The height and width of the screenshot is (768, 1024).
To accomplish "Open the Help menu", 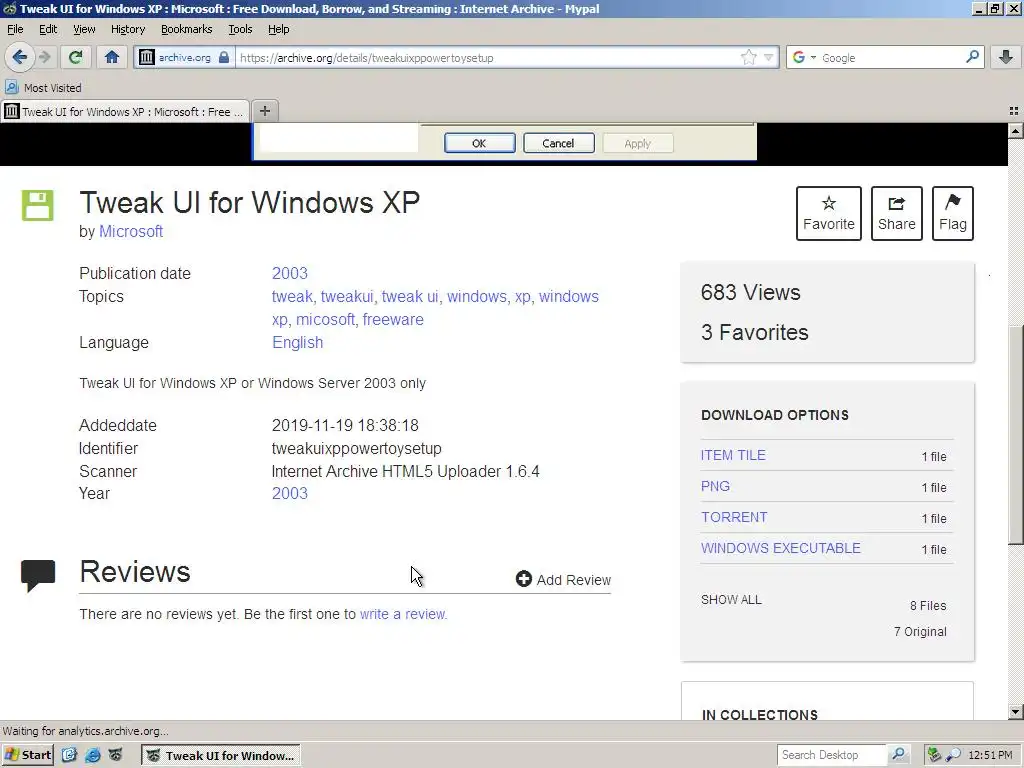I will coord(278,29).
